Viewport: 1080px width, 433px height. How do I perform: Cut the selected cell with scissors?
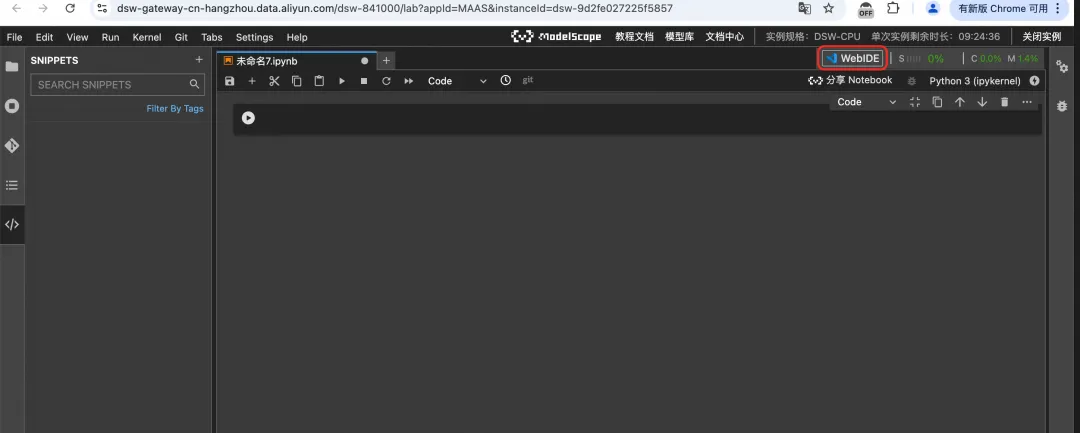tap(274, 81)
